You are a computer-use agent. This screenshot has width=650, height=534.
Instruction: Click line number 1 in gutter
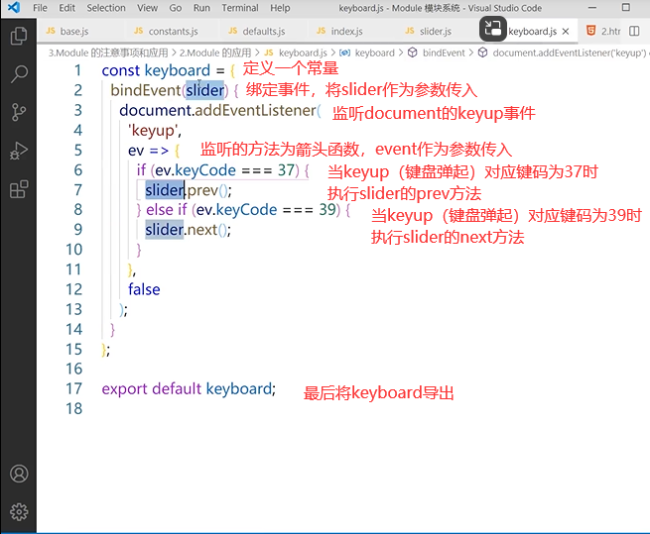(78, 70)
